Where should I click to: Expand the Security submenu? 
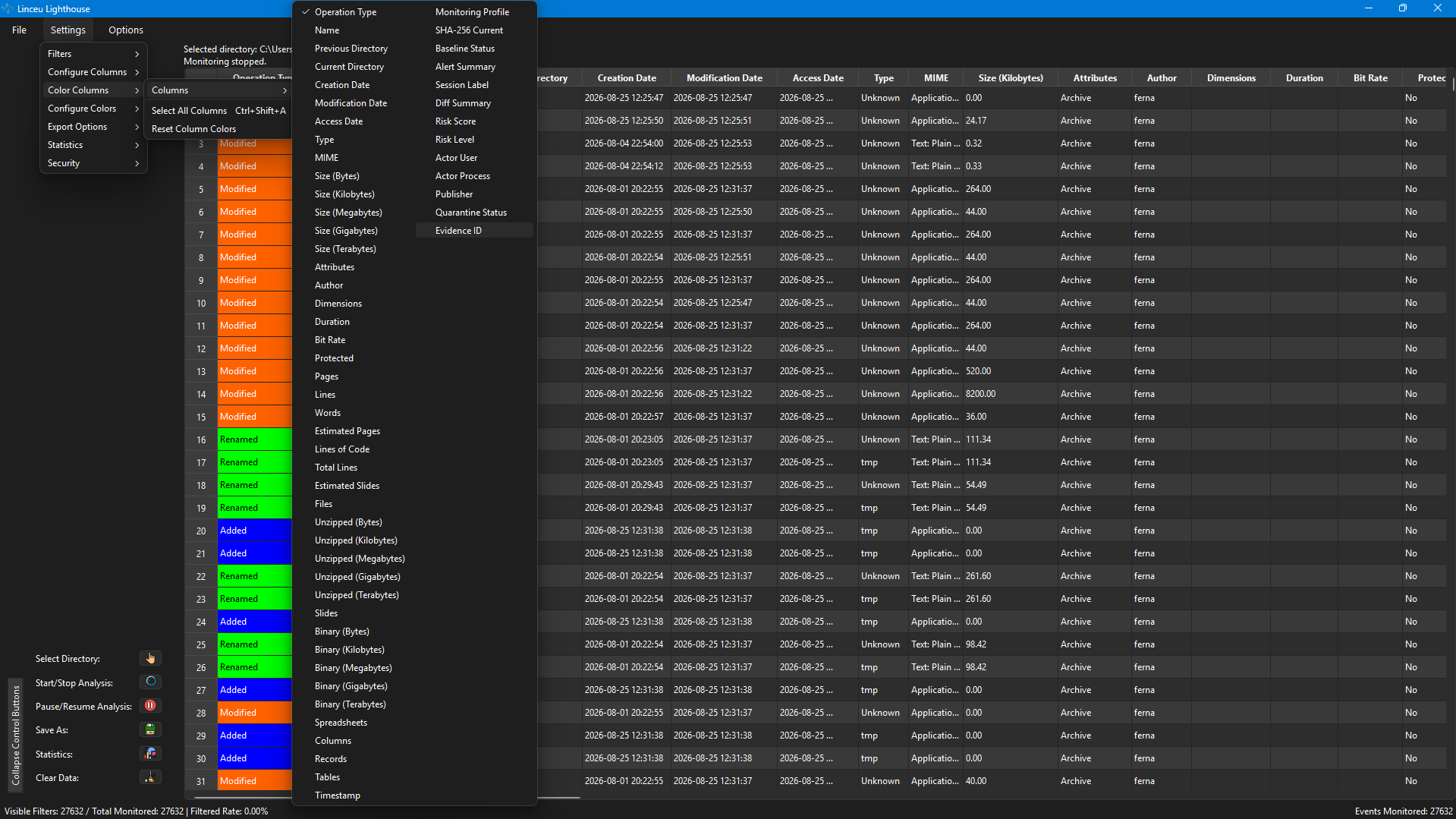[x=93, y=163]
